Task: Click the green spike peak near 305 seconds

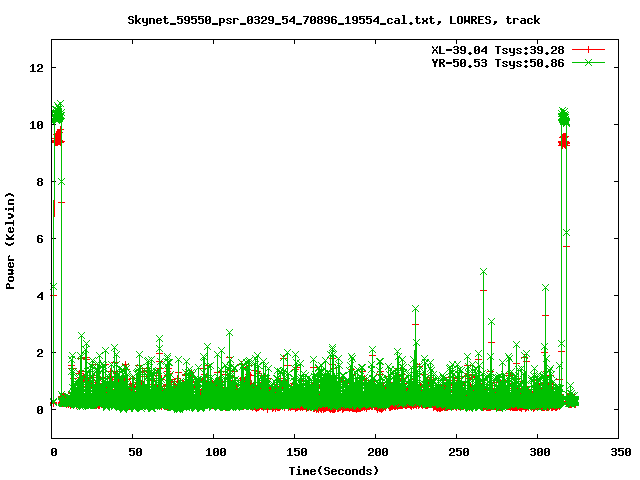Action: (545, 288)
